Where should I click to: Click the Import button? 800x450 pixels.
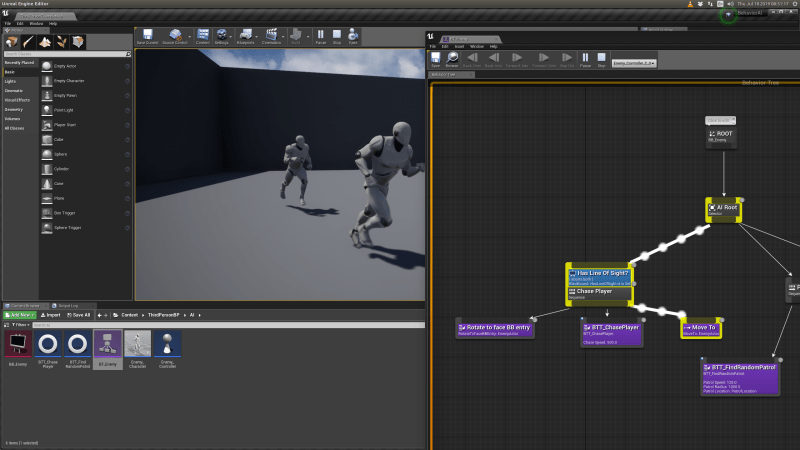point(51,314)
